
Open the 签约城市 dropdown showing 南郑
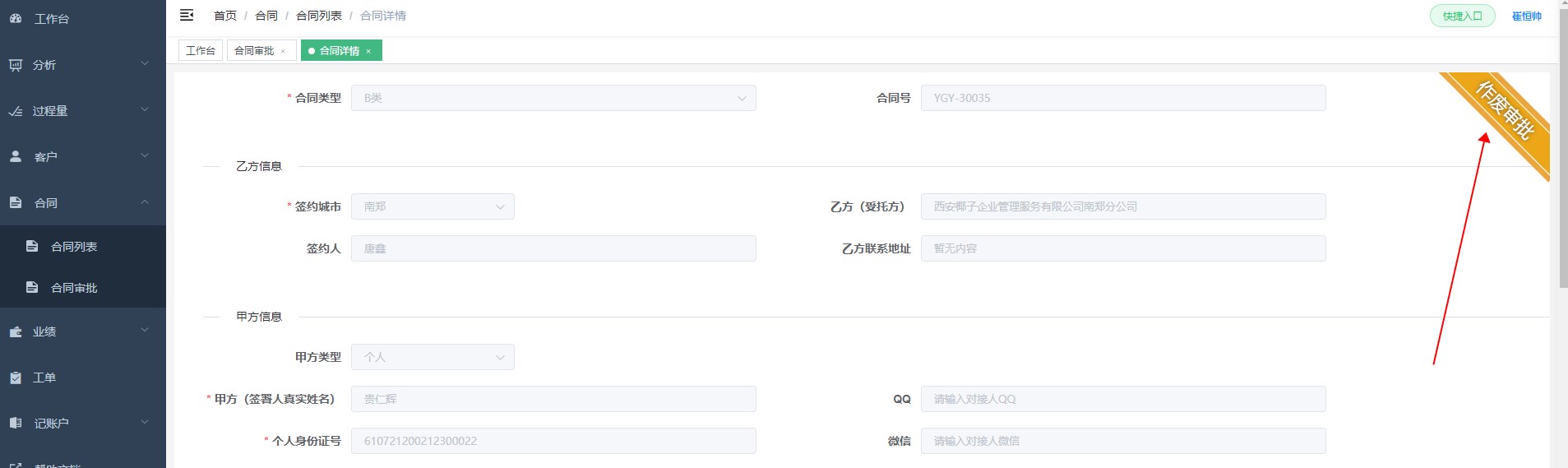coord(432,206)
